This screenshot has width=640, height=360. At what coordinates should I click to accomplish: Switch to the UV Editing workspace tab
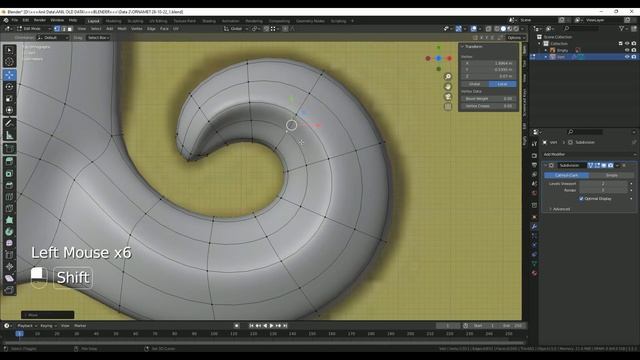[x=158, y=21]
